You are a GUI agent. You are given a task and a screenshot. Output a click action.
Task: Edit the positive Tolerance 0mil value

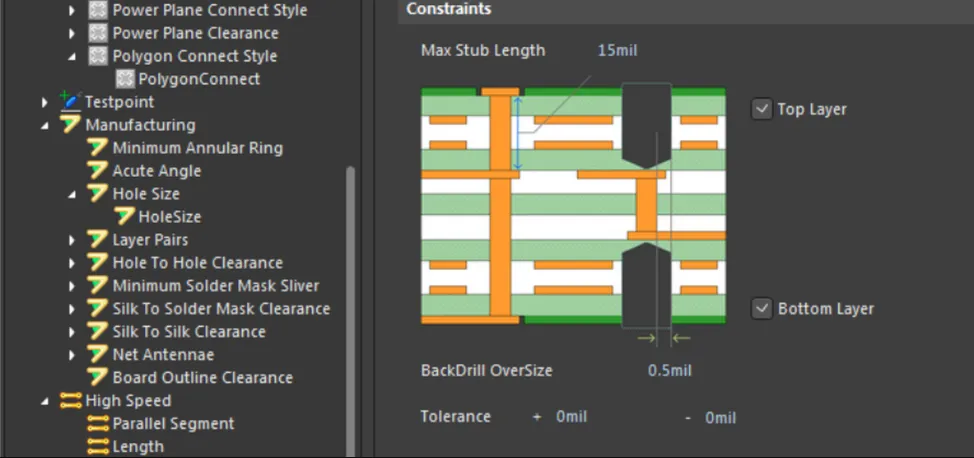pyautogui.click(x=571, y=416)
